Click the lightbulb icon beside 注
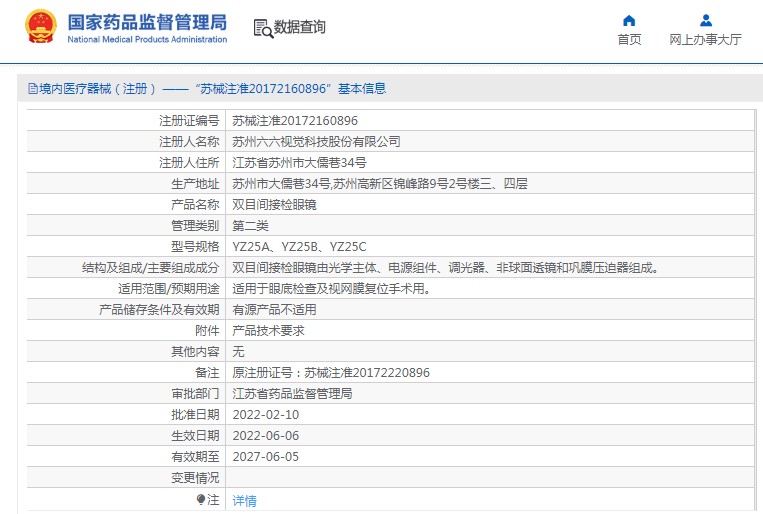Viewport: 763px width, 514px height. [200, 499]
